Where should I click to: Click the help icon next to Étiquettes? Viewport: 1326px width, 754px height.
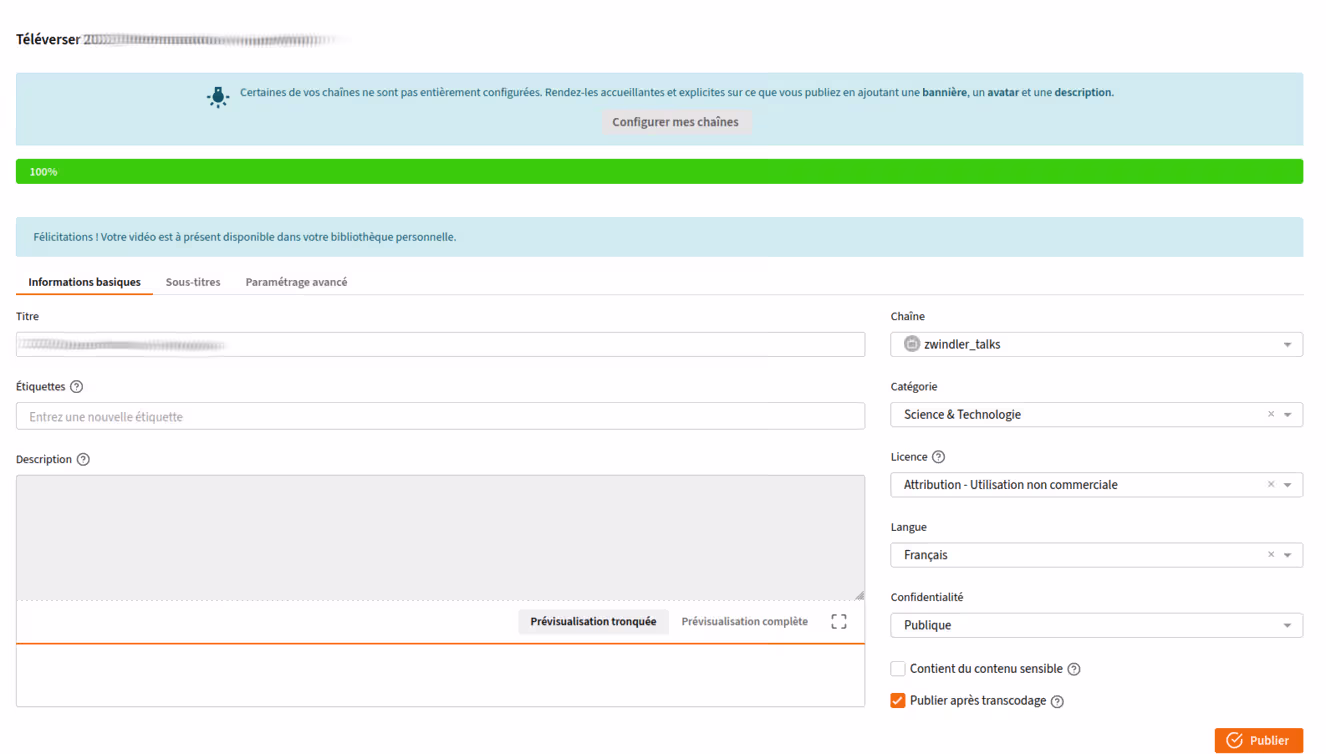pyautogui.click(x=77, y=387)
